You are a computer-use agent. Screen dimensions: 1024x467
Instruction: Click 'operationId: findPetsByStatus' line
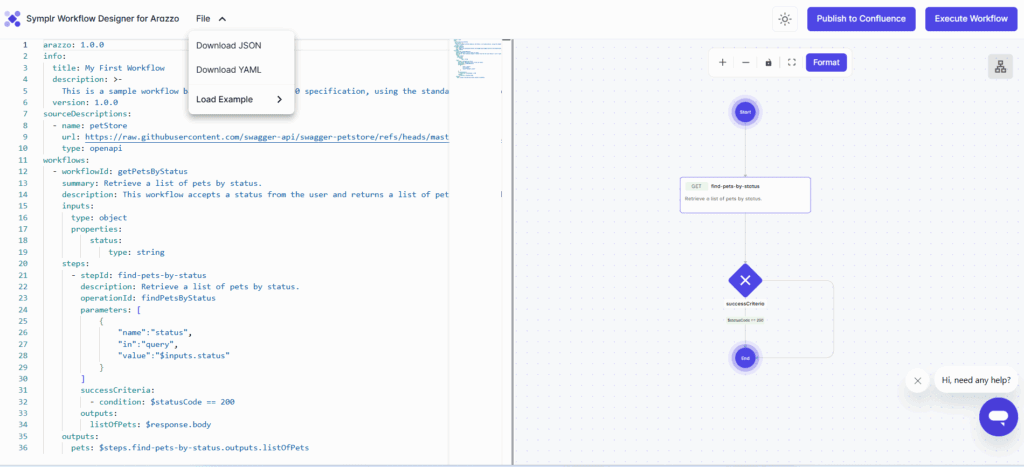pos(148,298)
